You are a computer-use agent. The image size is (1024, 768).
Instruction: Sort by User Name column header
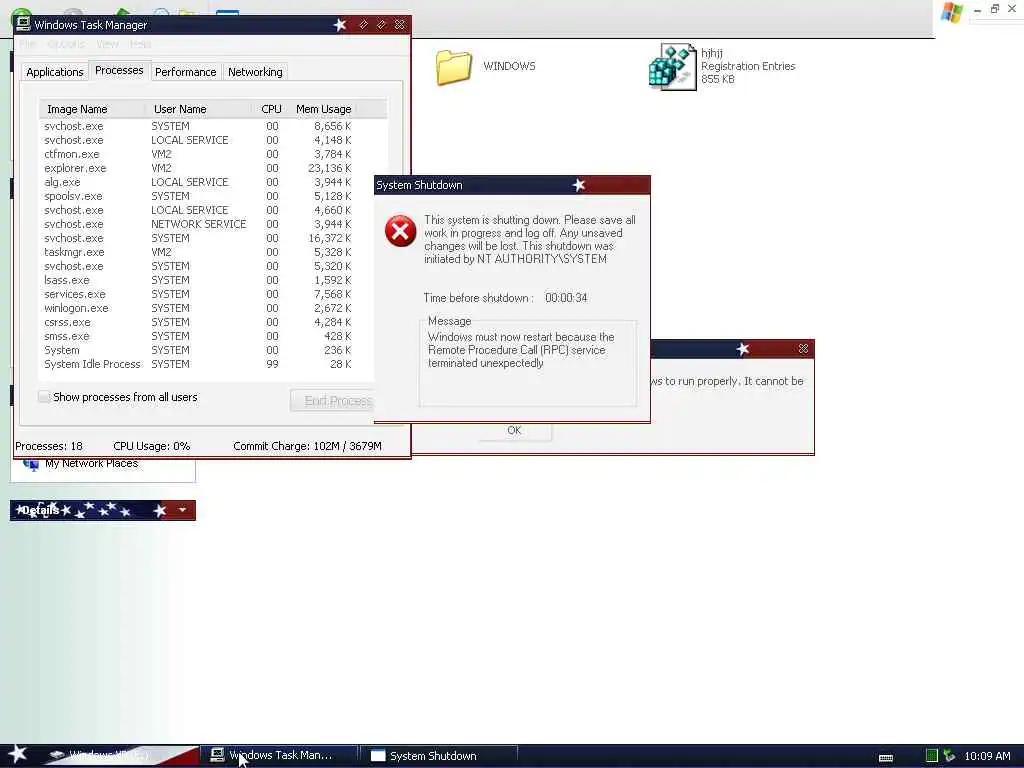[x=199, y=109]
